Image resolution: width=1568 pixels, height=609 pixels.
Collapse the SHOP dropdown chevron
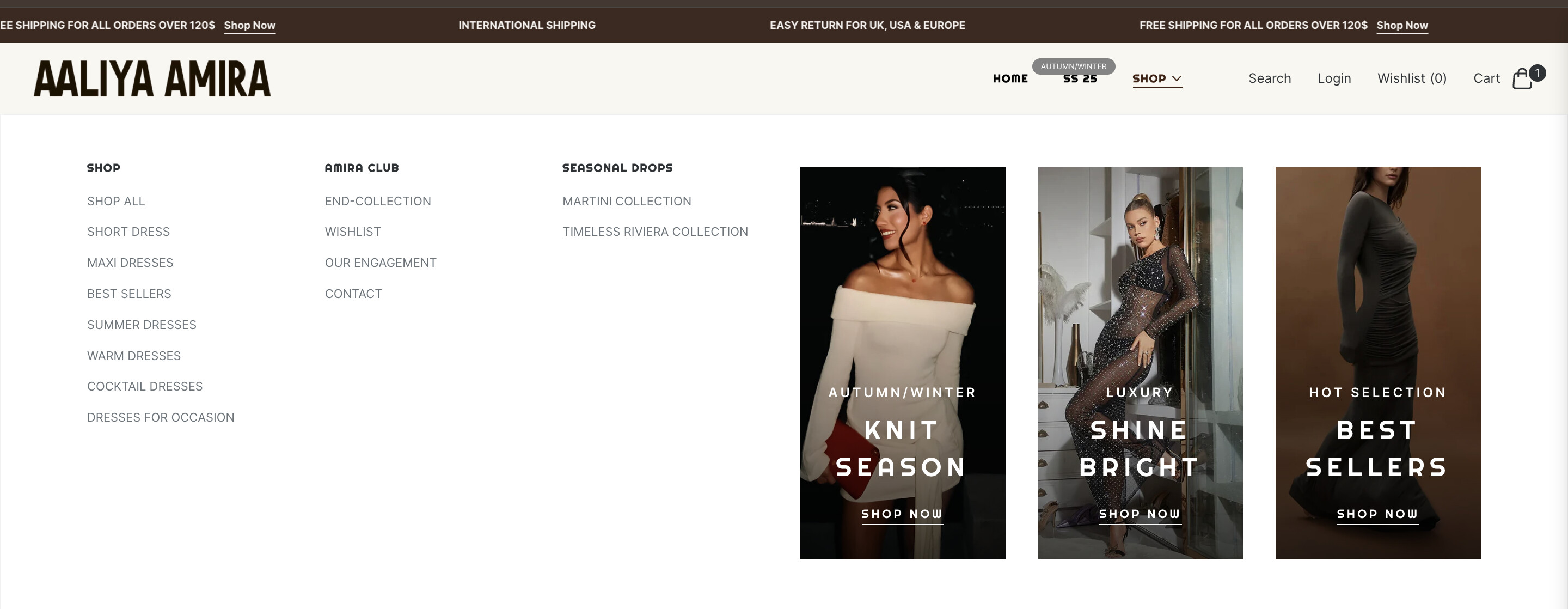[1177, 78]
